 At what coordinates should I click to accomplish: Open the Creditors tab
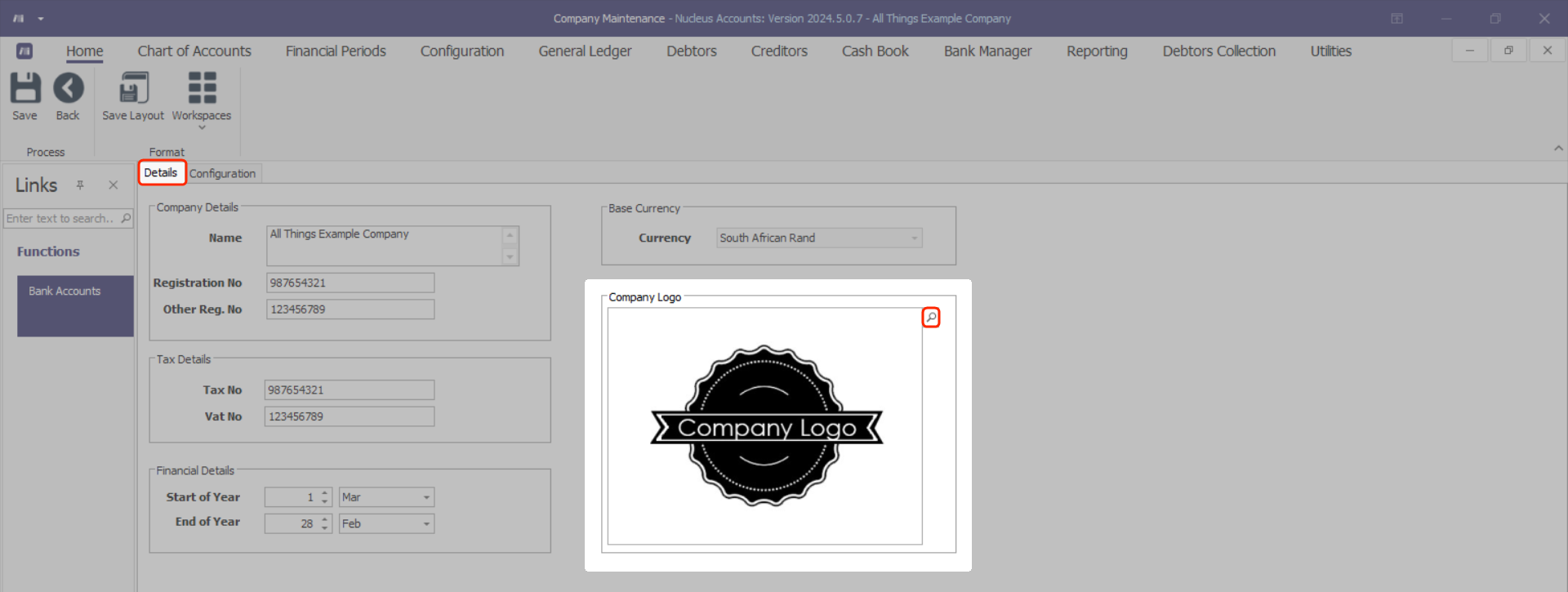(x=779, y=51)
